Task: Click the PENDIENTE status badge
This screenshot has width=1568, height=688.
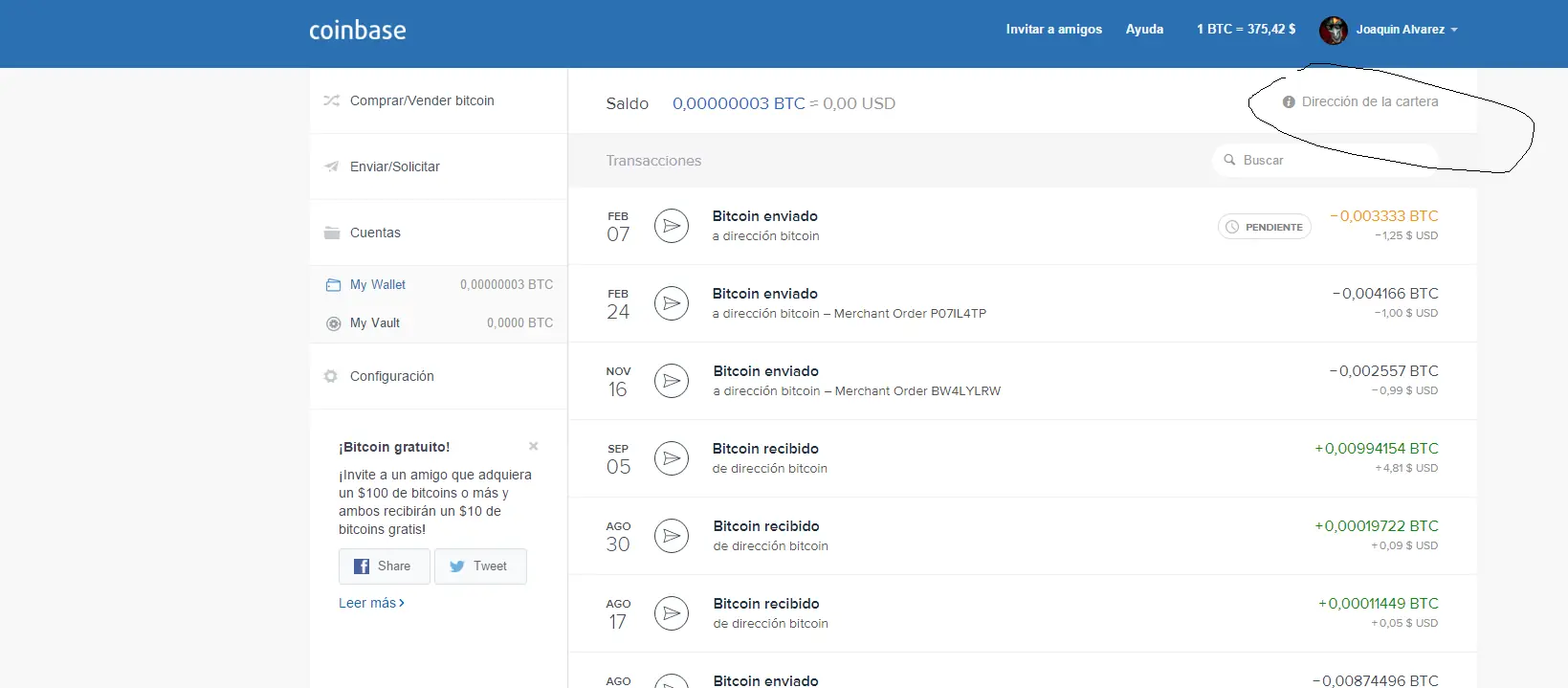Action: click(x=1264, y=227)
